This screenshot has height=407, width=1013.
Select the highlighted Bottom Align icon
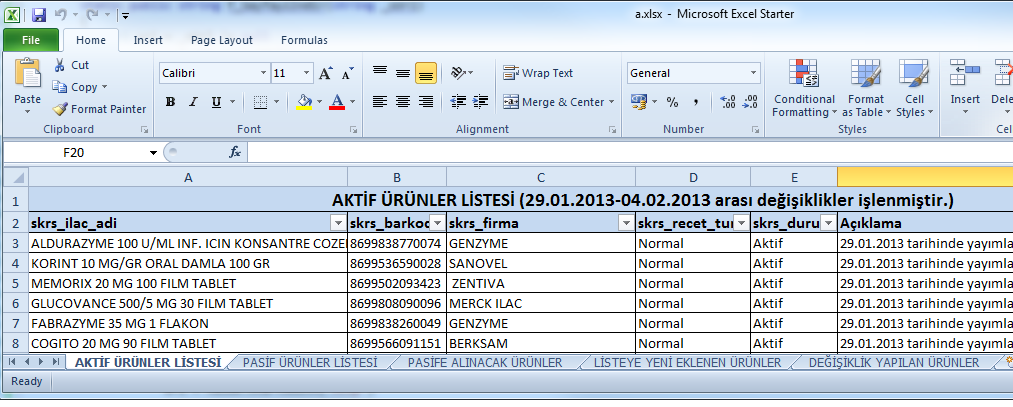(x=426, y=73)
